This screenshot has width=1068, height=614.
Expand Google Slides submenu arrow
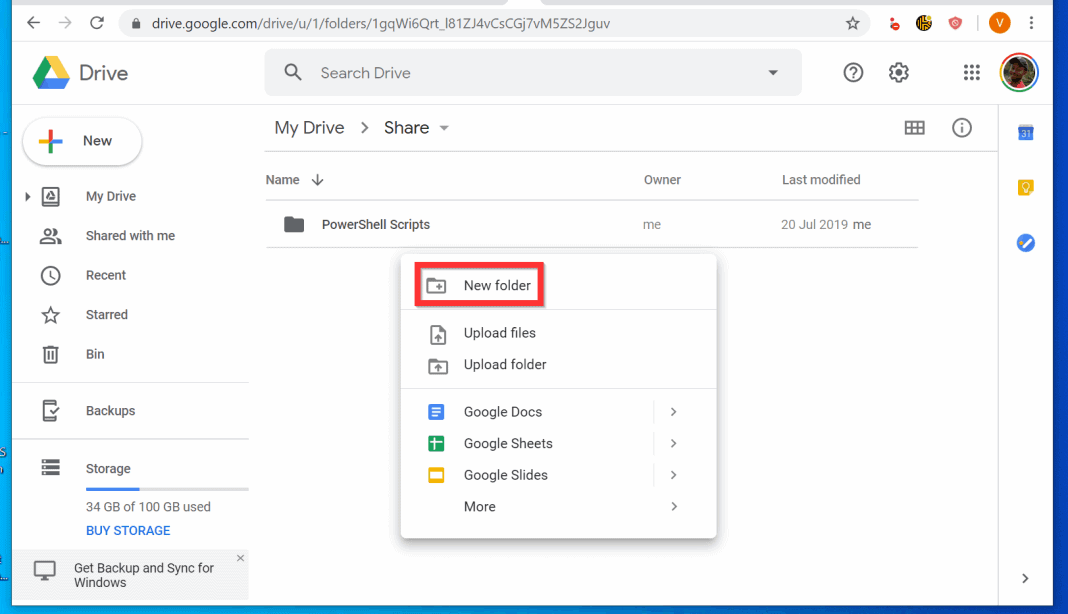tap(673, 475)
